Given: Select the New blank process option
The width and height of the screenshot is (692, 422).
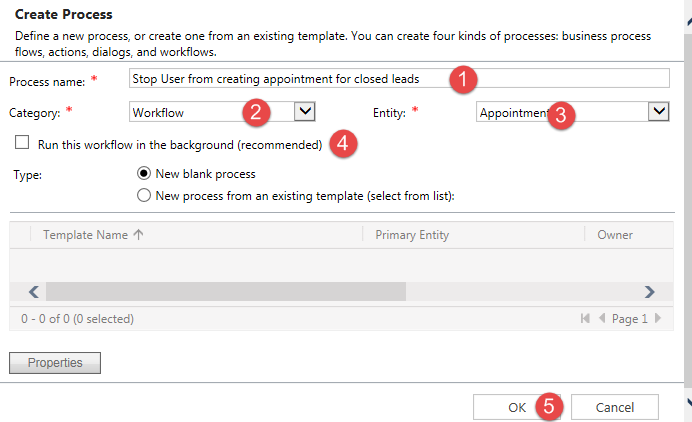Looking at the screenshot, I should coord(144,174).
